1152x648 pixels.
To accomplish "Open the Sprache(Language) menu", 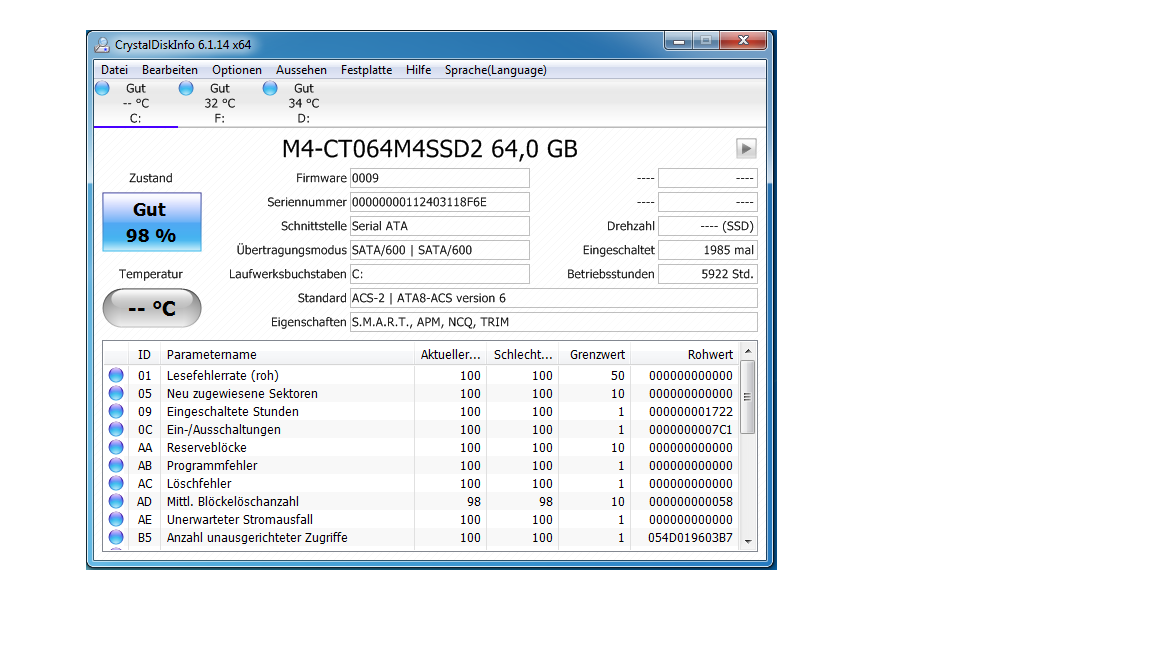I will click(x=495, y=70).
